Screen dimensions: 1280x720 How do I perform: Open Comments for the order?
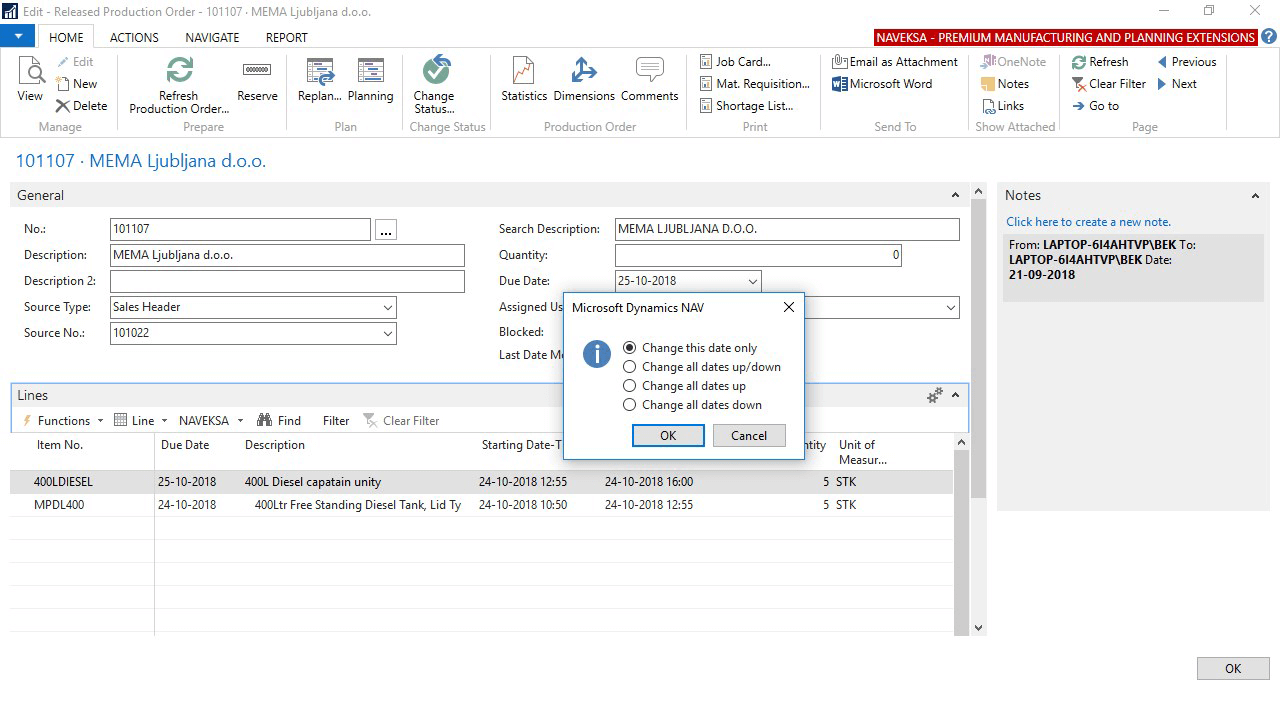pos(649,79)
